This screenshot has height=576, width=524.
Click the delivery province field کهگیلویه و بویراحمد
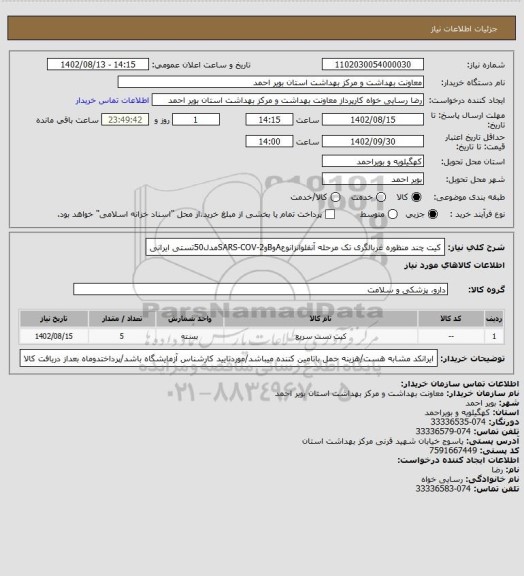tap(373, 161)
